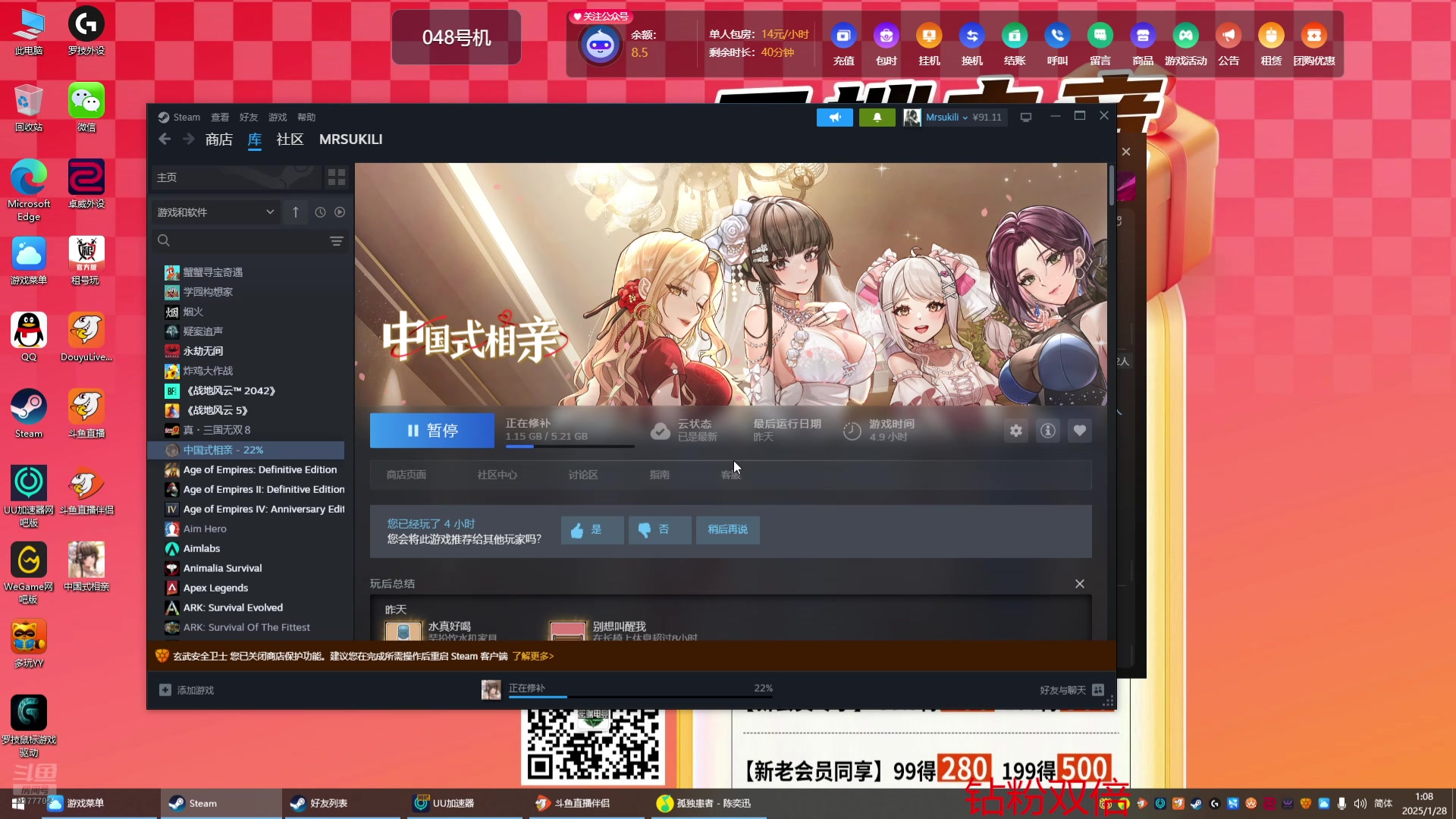Open 讨论区 discussions link
This screenshot has height=819, width=1456.
pos(583,475)
